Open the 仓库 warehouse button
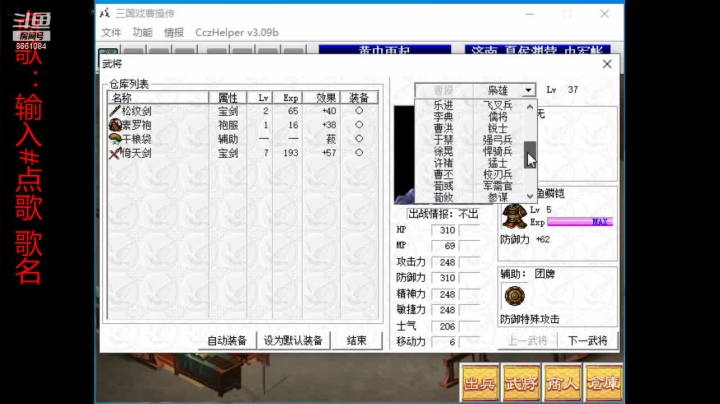This screenshot has width=720, height=404. 604,383
